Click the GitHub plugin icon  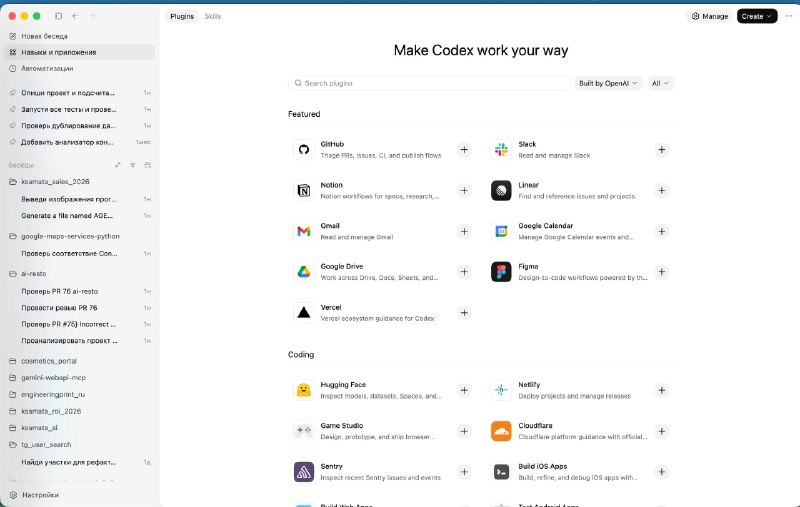(304, 149)
